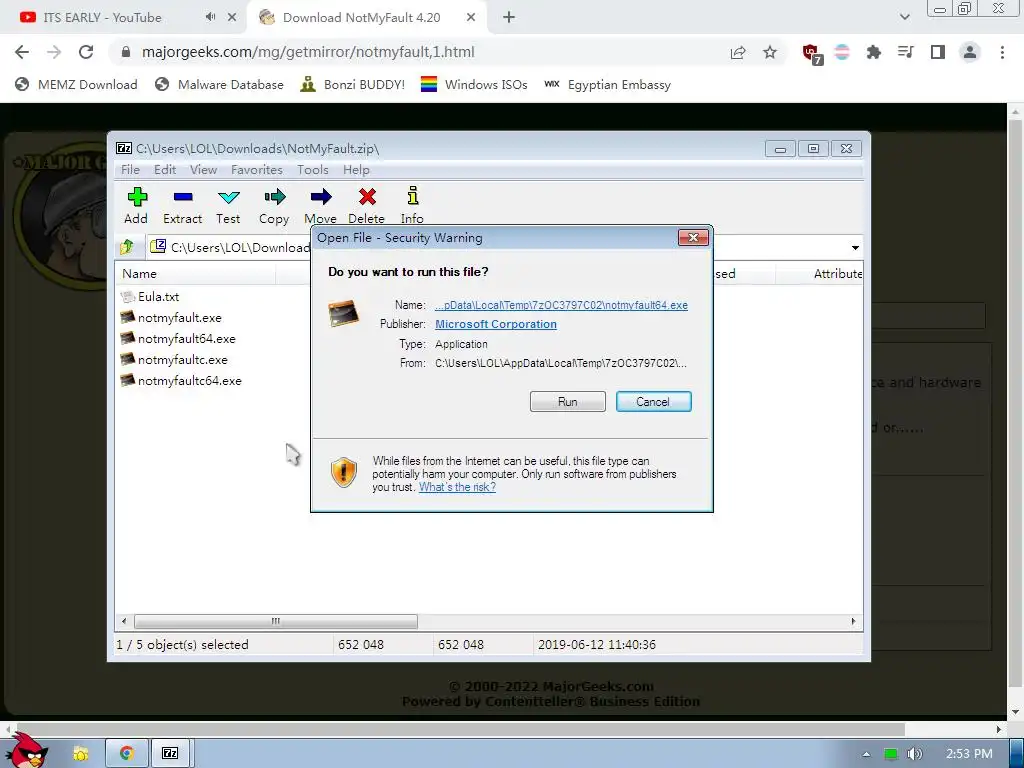Select the notmyfaultc64.exe file
This screenshot has width=1024, height=768.
[181, 380]
